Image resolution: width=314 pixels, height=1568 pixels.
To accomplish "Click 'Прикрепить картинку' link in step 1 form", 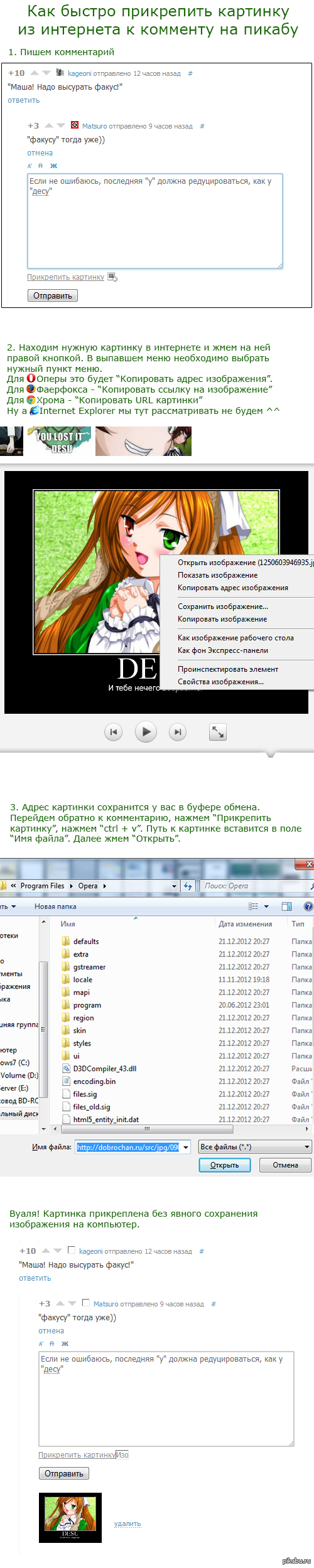I will [x=65, y=277].
